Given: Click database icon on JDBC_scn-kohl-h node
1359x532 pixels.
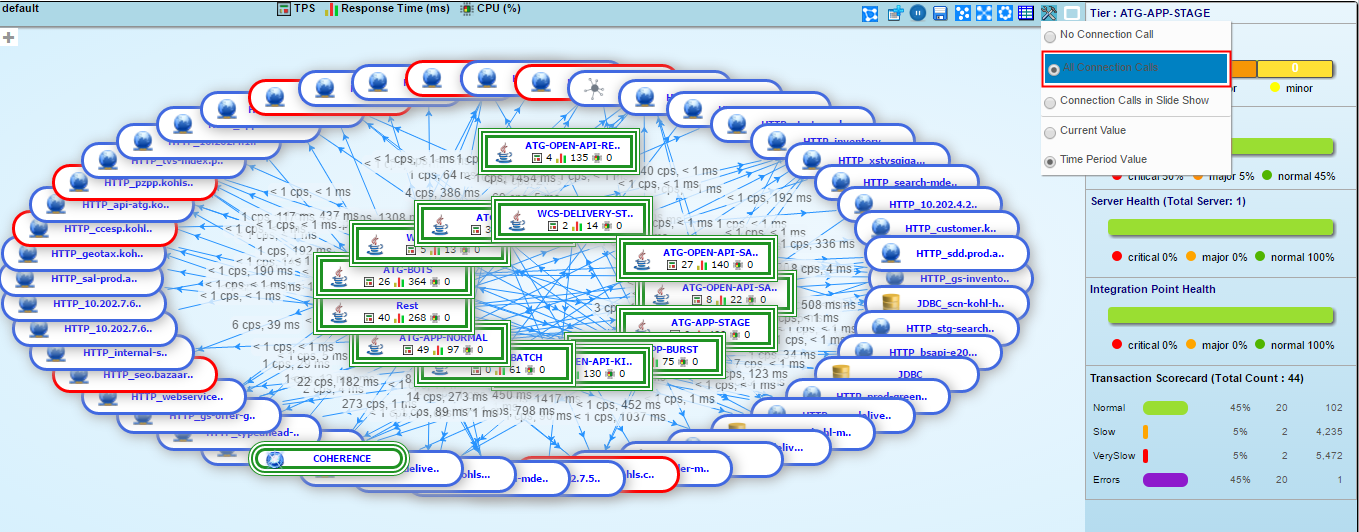Looking at the screenshot, I should pyautogui.click(x=890, y=301).
